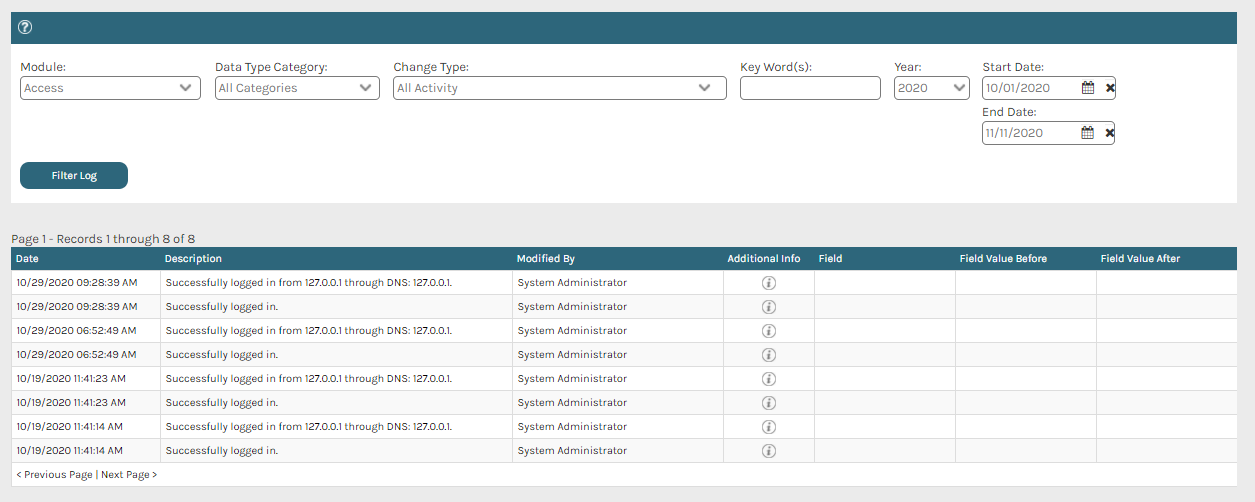Select the Year dropdown
Viewport: 1255px width, 502px height.
coord(931,88)
